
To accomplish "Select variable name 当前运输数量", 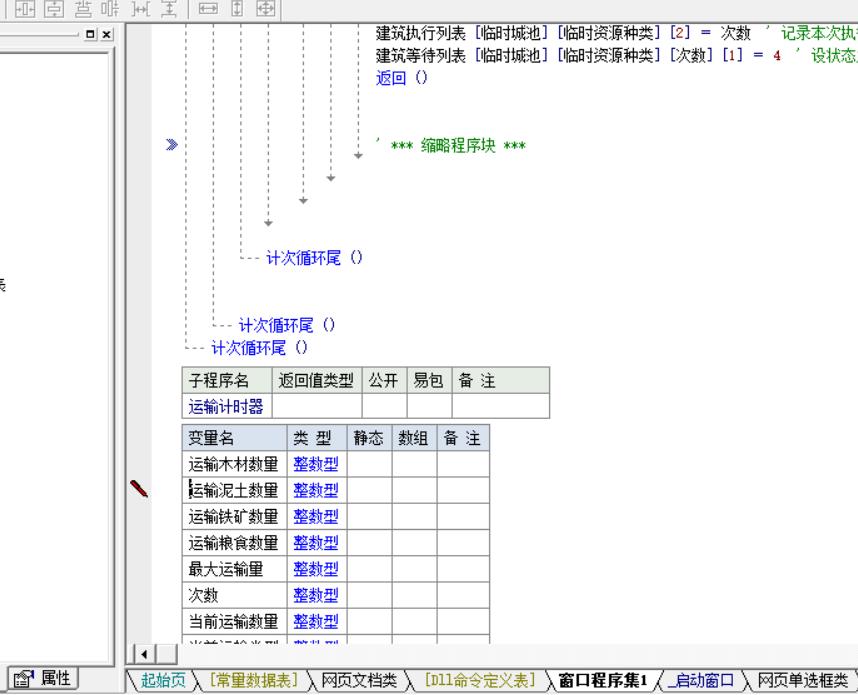I will tap(234, 621).
